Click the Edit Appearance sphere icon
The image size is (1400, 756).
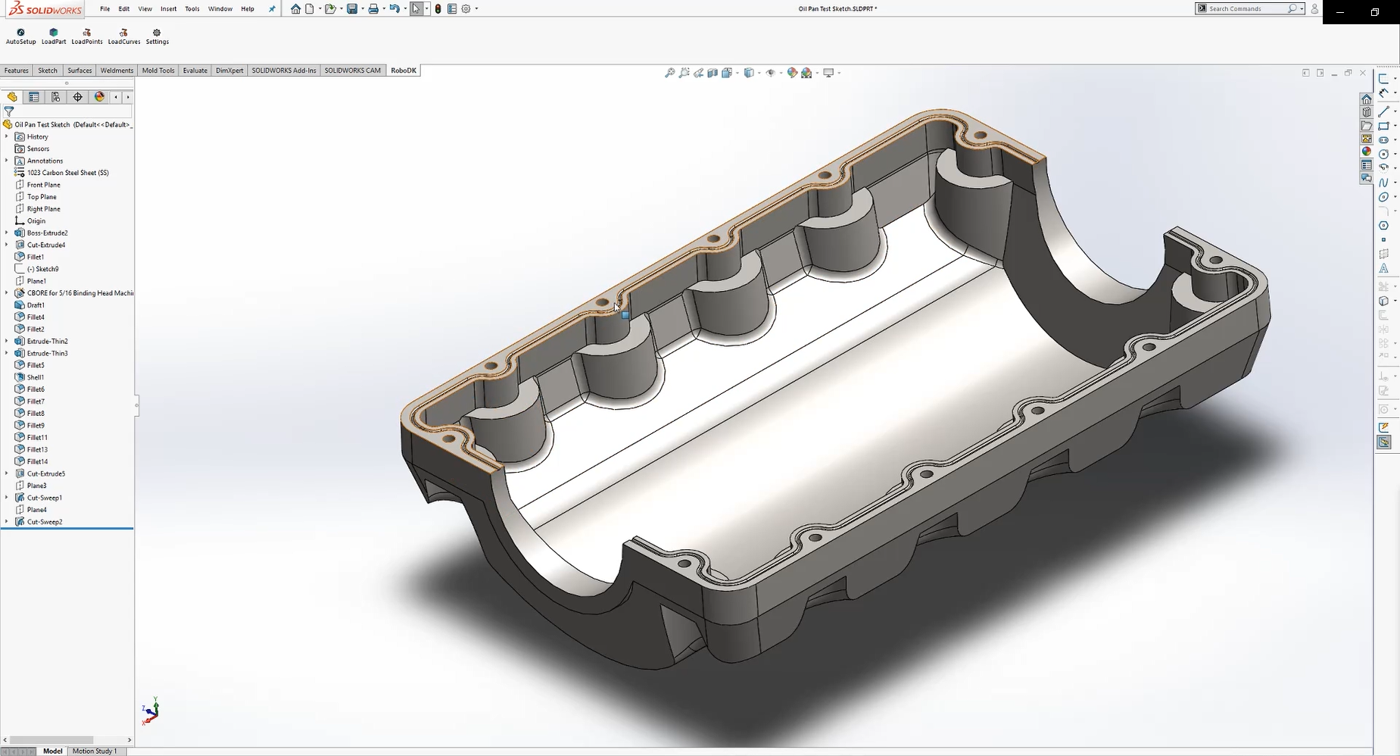(792, 72)
